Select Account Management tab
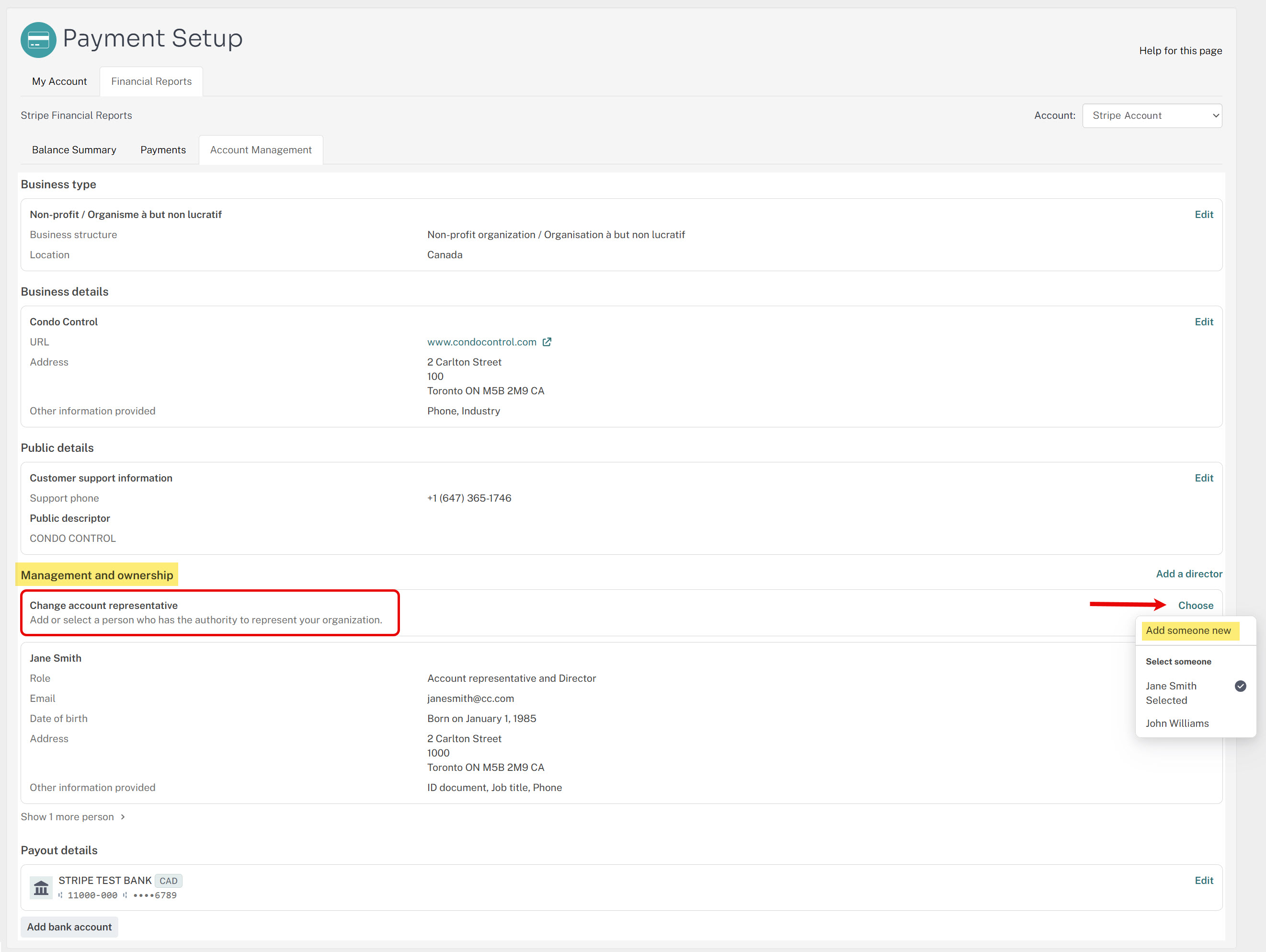1266x952 pixels. point(261,150)
